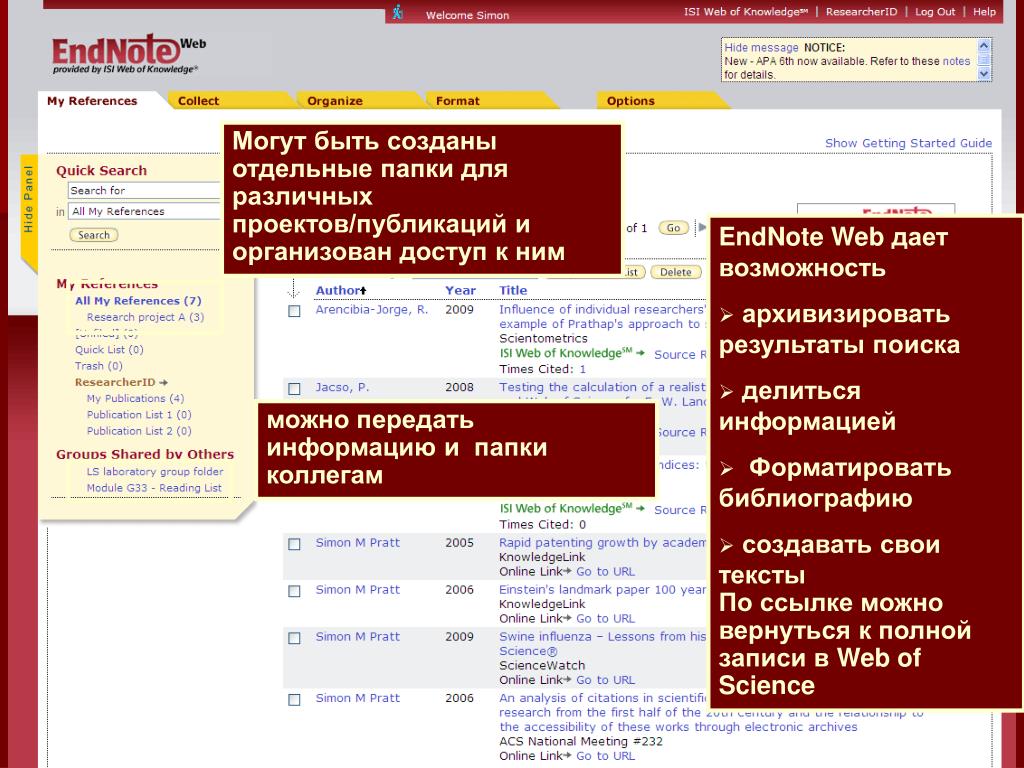1024x768 pixels.
Task: Switch to the Collect tab
Action: click(199, 101)
